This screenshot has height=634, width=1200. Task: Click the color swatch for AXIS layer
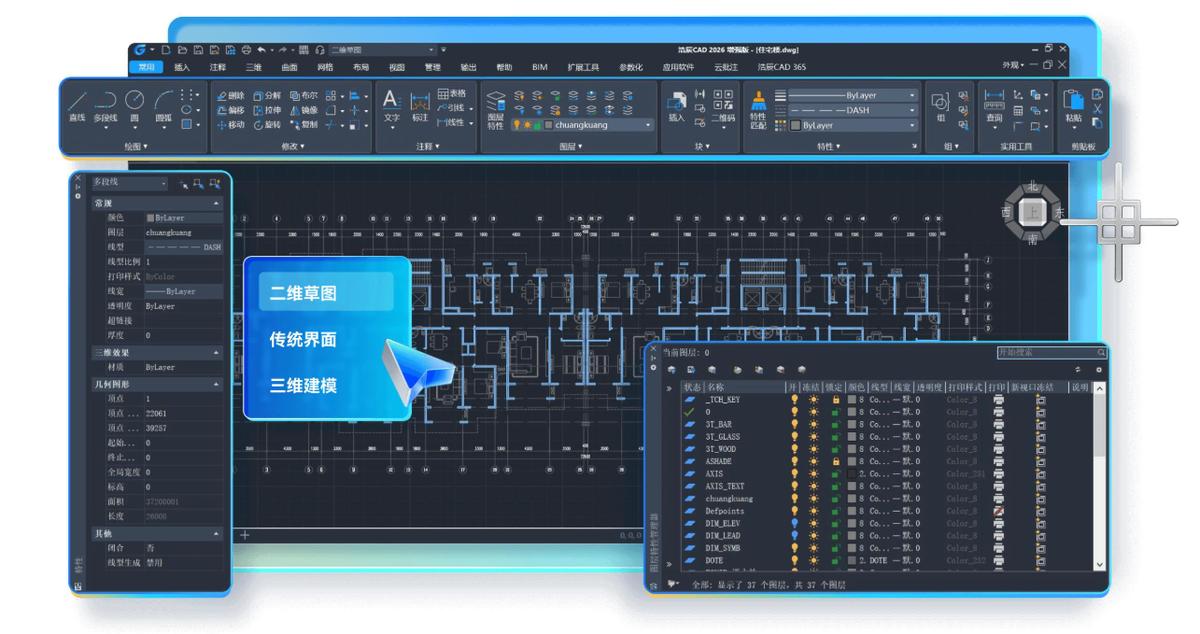click(851, 474)
